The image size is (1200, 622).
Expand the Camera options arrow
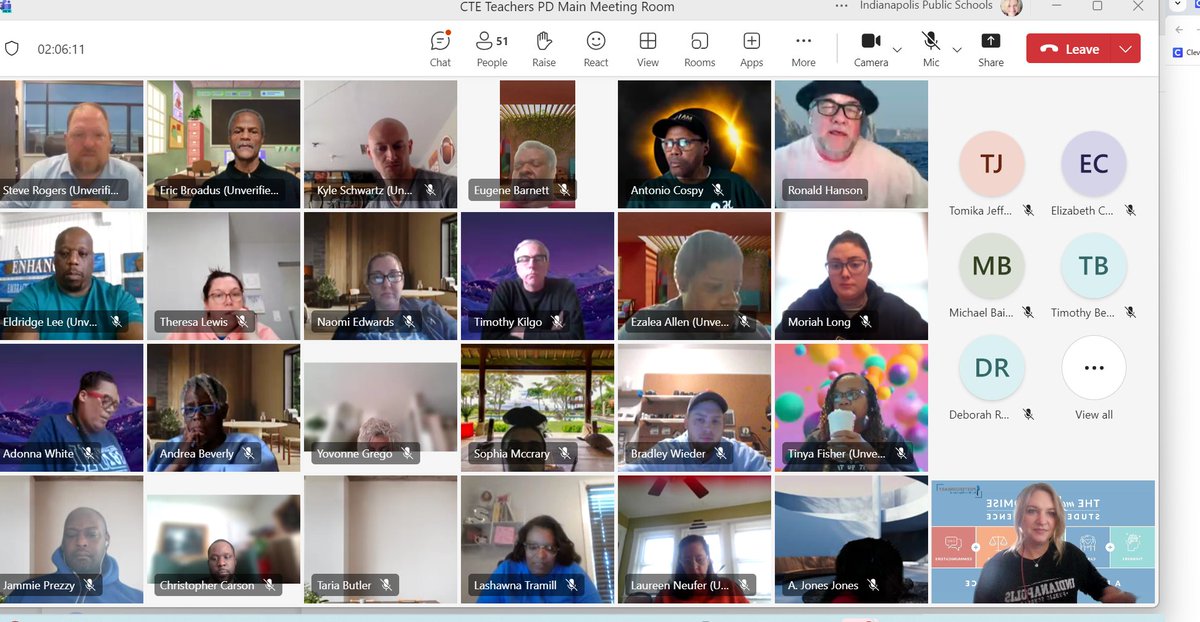[x=897, y=49]
